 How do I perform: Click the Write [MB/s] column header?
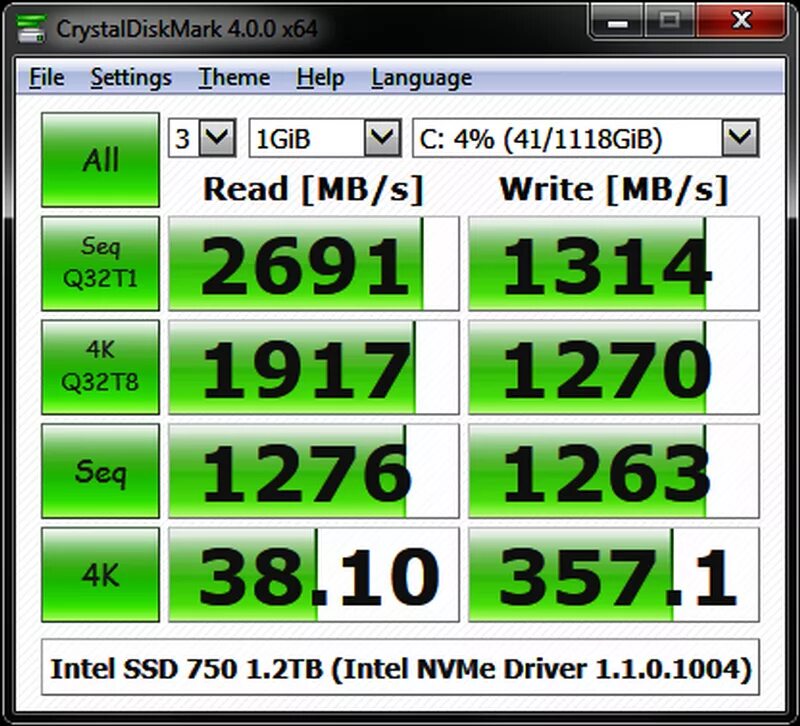tap(614, 189)
